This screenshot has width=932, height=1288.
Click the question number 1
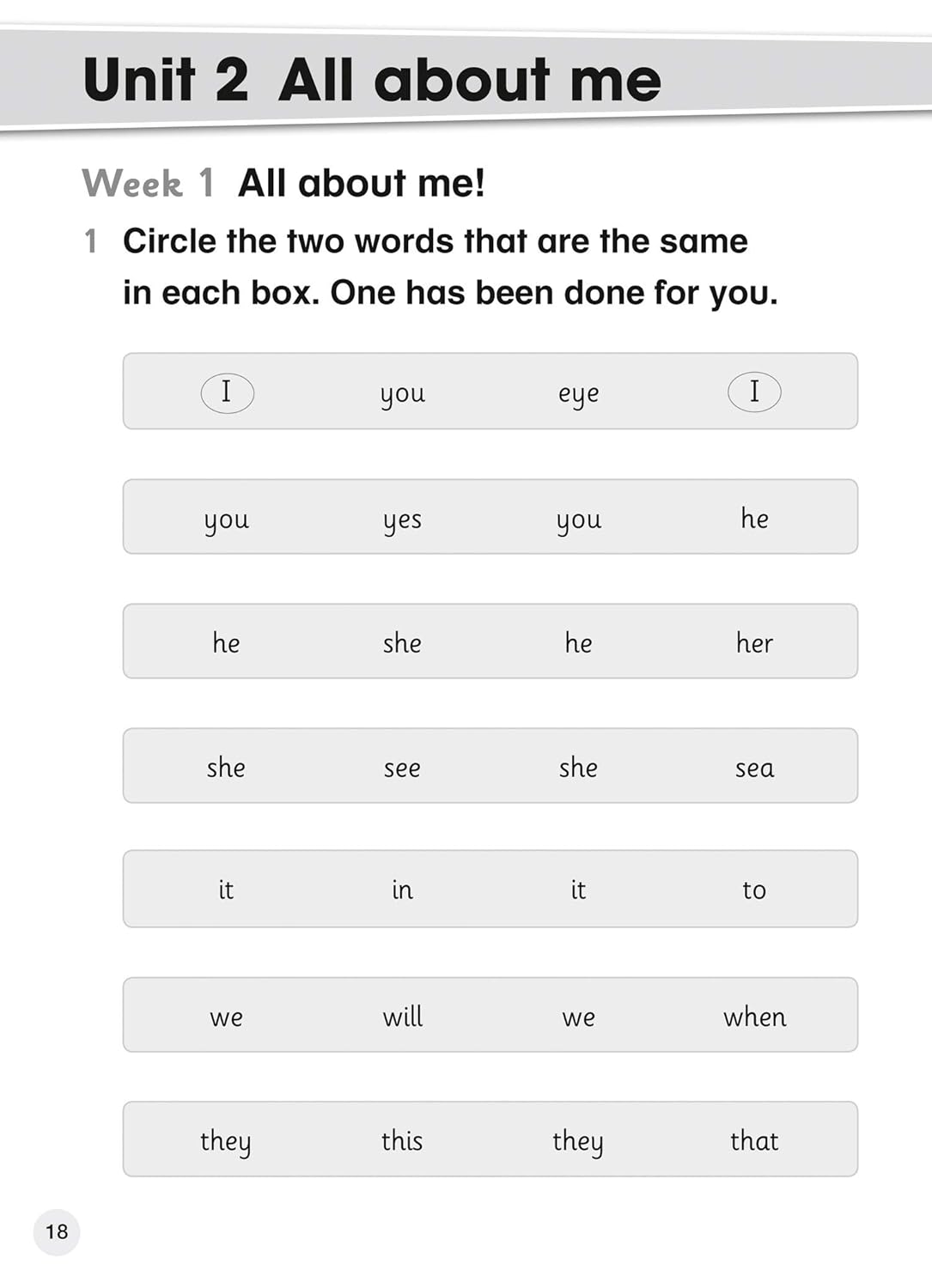click(x=90, y=241)
